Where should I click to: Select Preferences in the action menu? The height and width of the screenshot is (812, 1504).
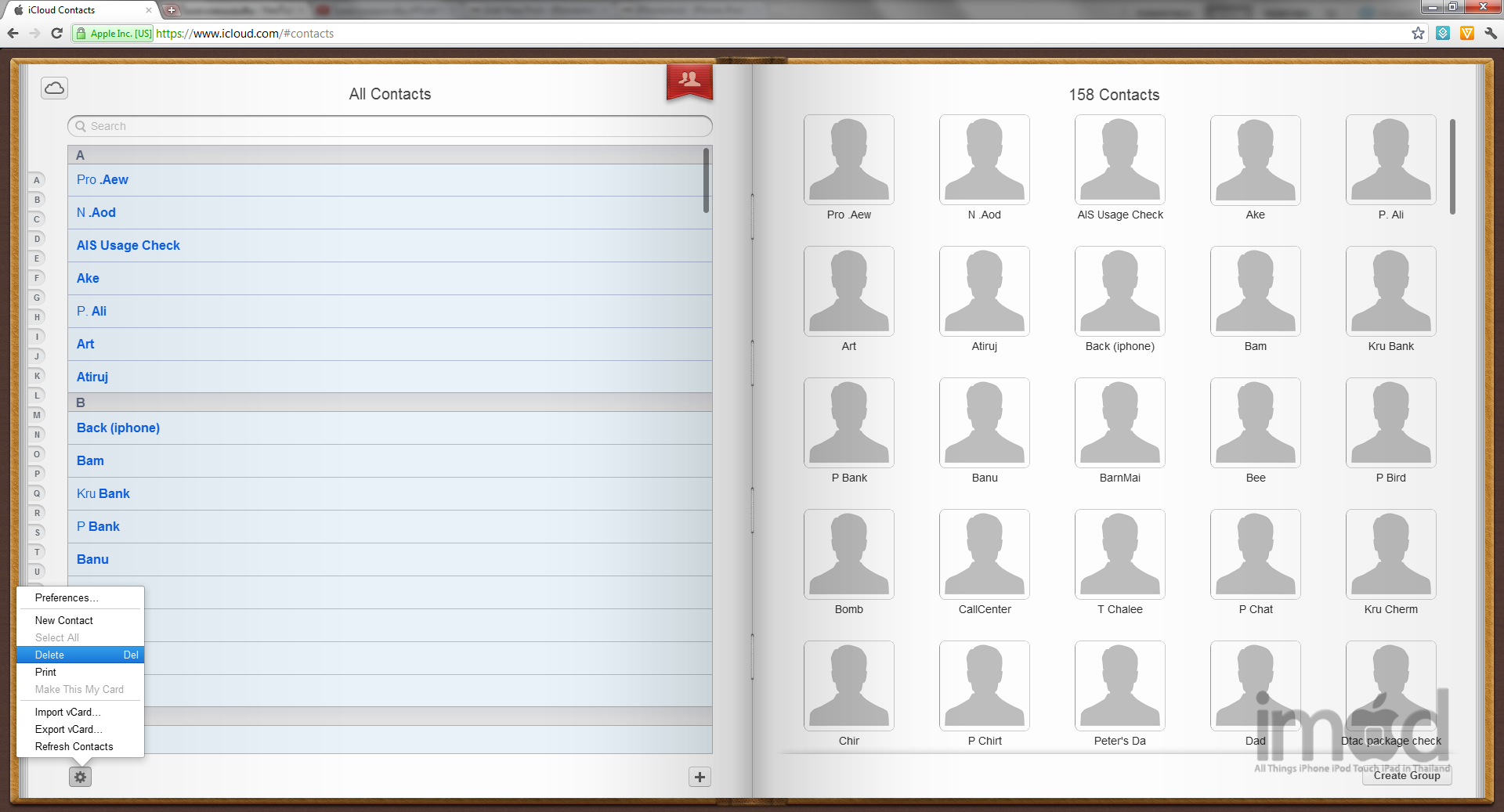pos(67,597)
